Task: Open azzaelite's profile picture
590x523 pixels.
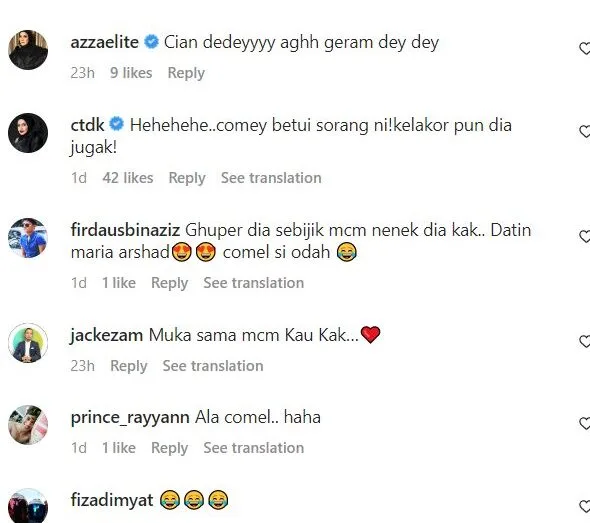Action: point(28,50)
